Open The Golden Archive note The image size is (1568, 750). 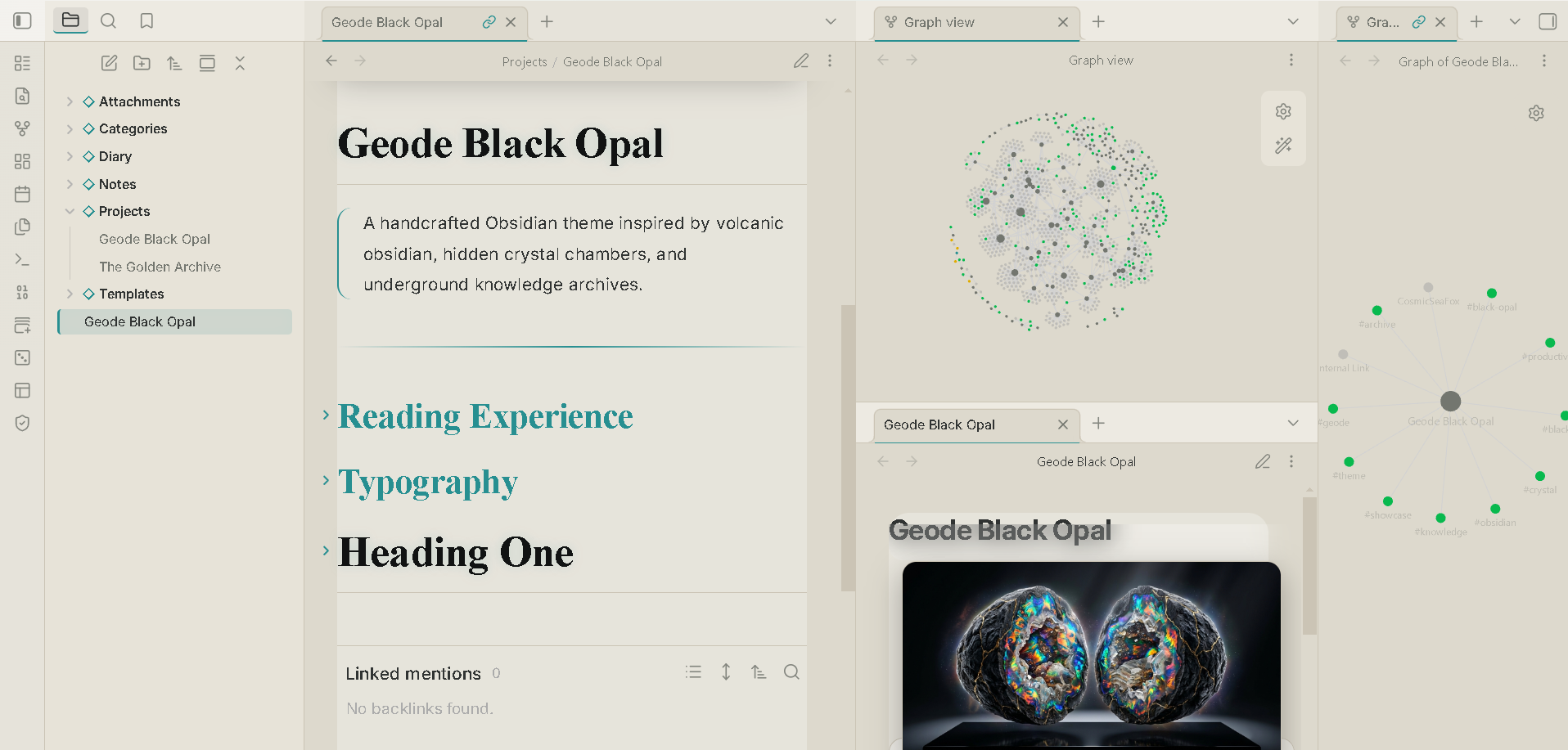pos(160,267)
